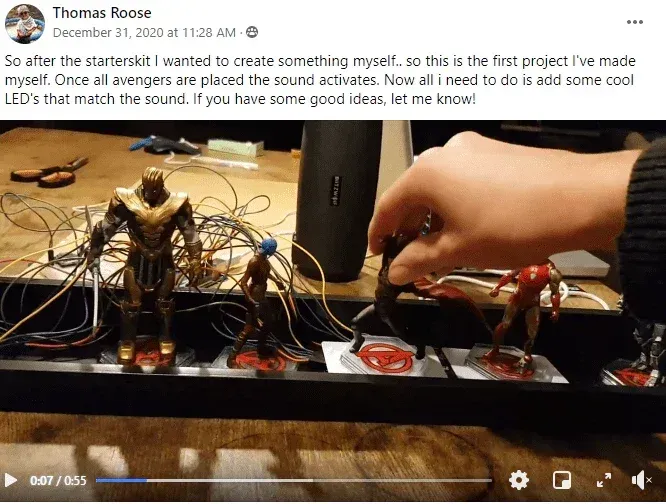Click the end of the blue played progress segment
Image resolution: width=666 pixels, height=504 pixels.
pyautogui.click(x=147, y=480)
